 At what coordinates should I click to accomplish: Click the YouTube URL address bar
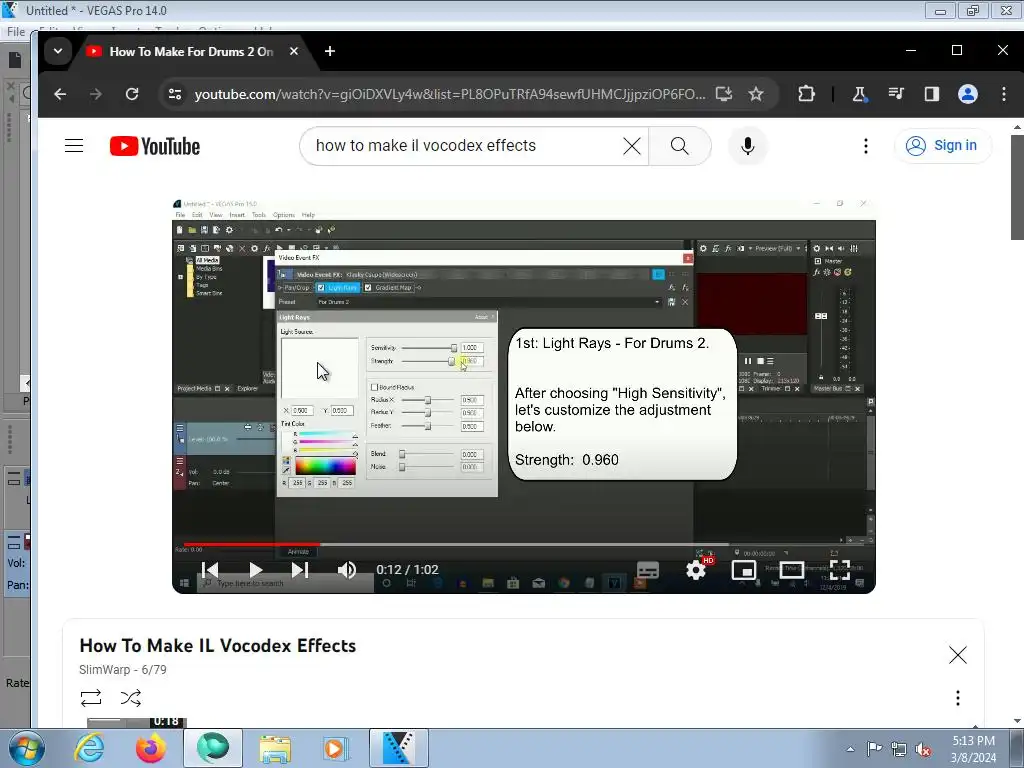pos(449,94)
